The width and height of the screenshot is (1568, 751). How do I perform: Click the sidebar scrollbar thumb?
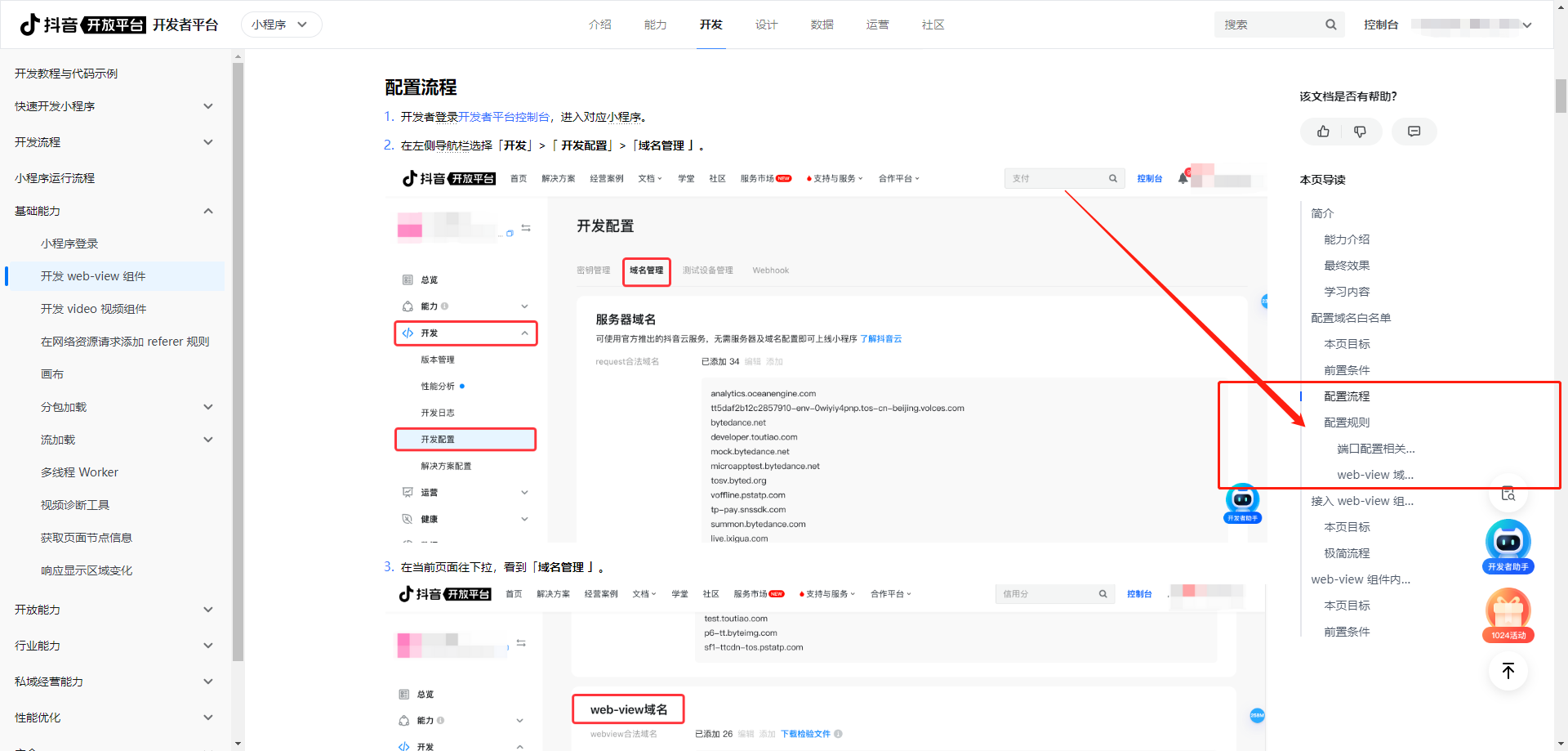238,361
